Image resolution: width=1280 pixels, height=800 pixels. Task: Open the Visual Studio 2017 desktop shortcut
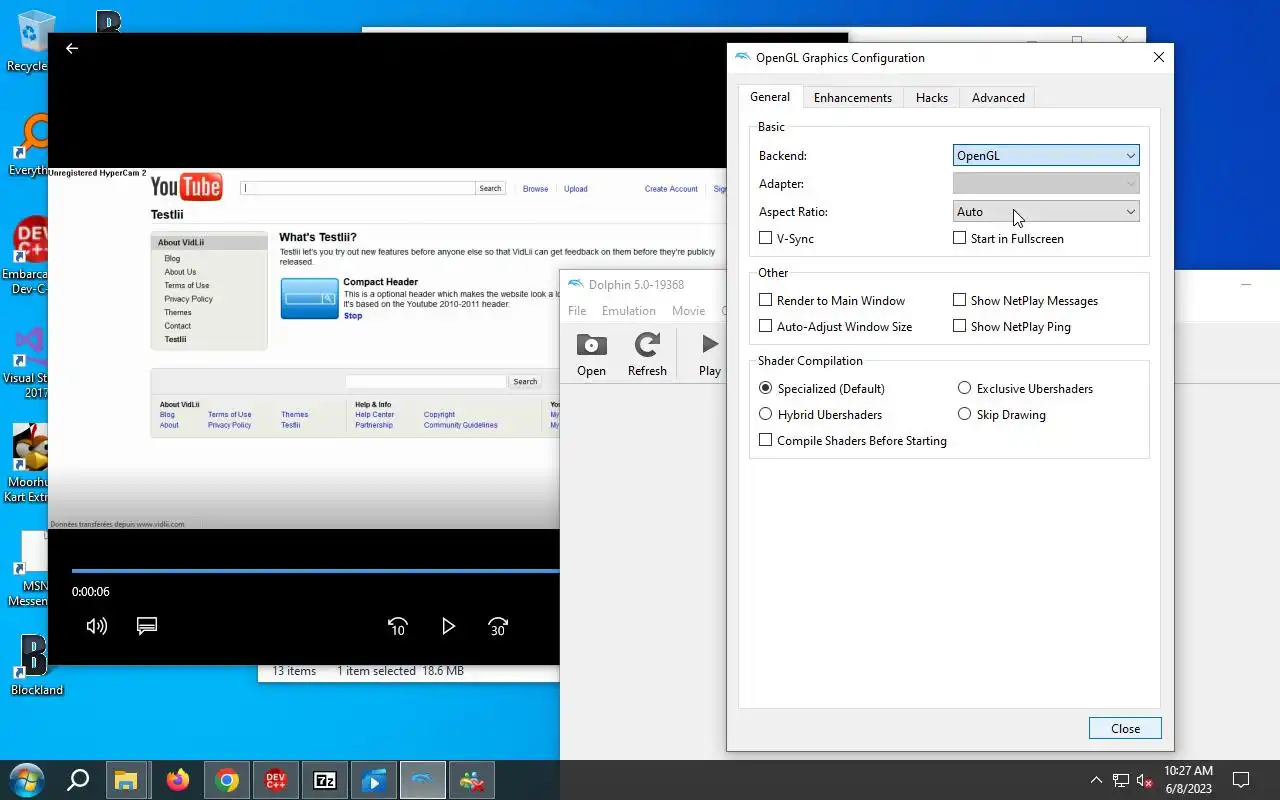(x=28, y=362)
